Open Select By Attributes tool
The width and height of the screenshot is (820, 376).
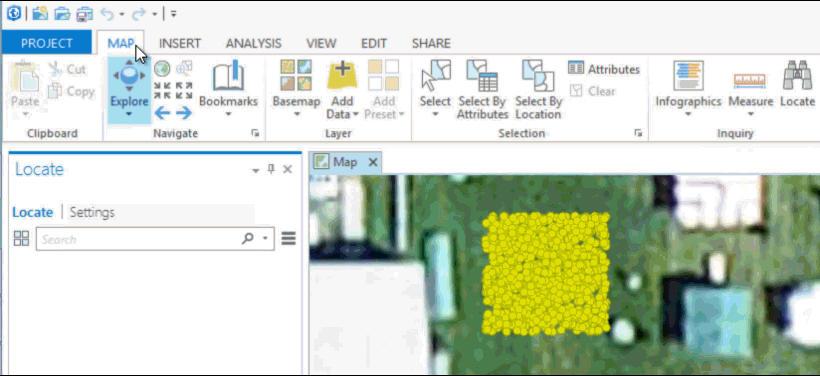[x=482, y=75]
